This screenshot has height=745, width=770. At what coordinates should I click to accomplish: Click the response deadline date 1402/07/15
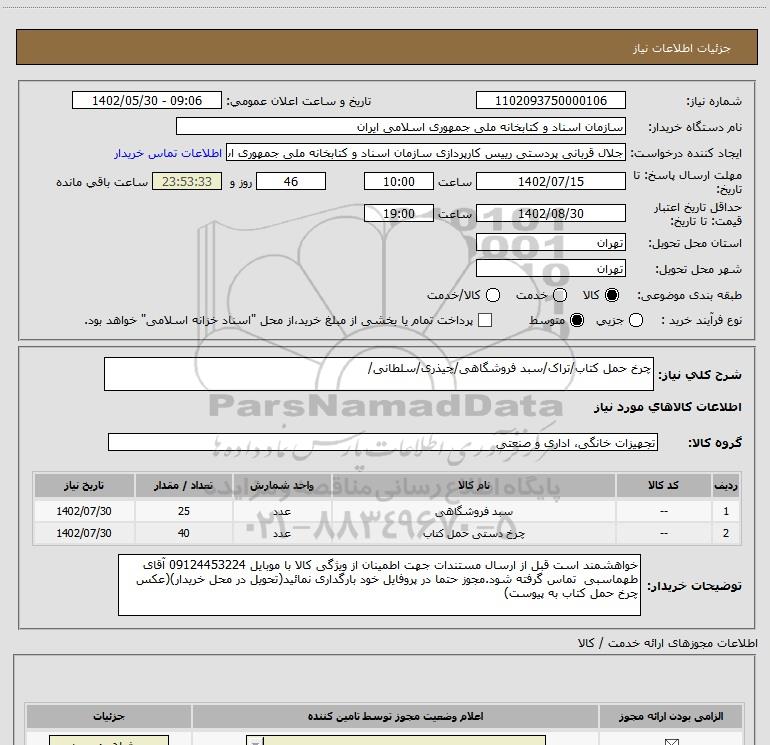[550, 181]
